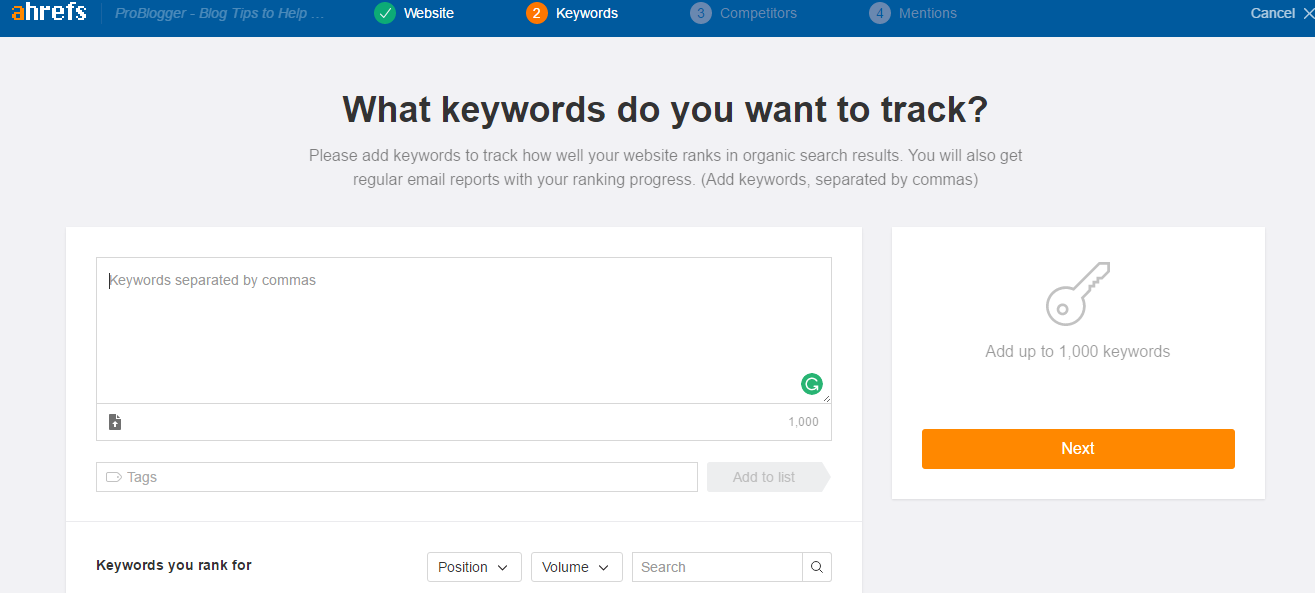Select the Keywords step tab
Screen dimensions: 1315x593
coord(573,13)
